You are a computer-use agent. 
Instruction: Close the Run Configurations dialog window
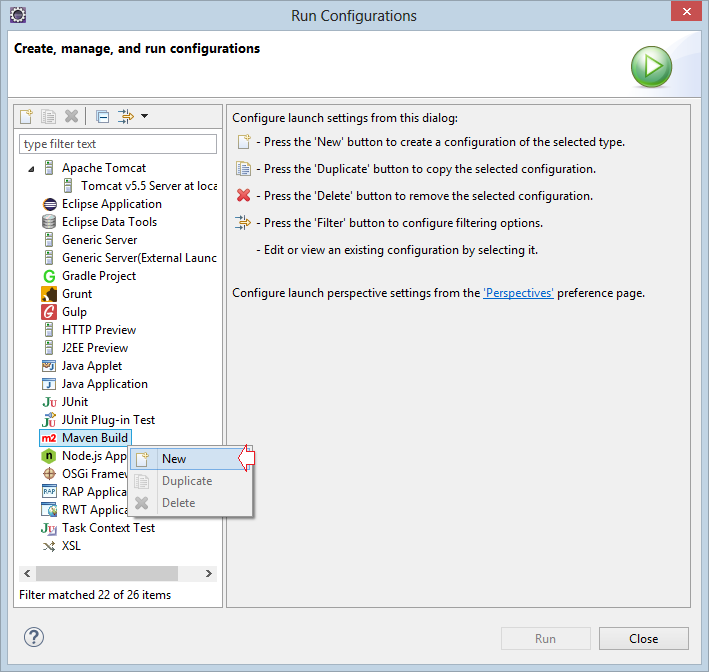686,11
